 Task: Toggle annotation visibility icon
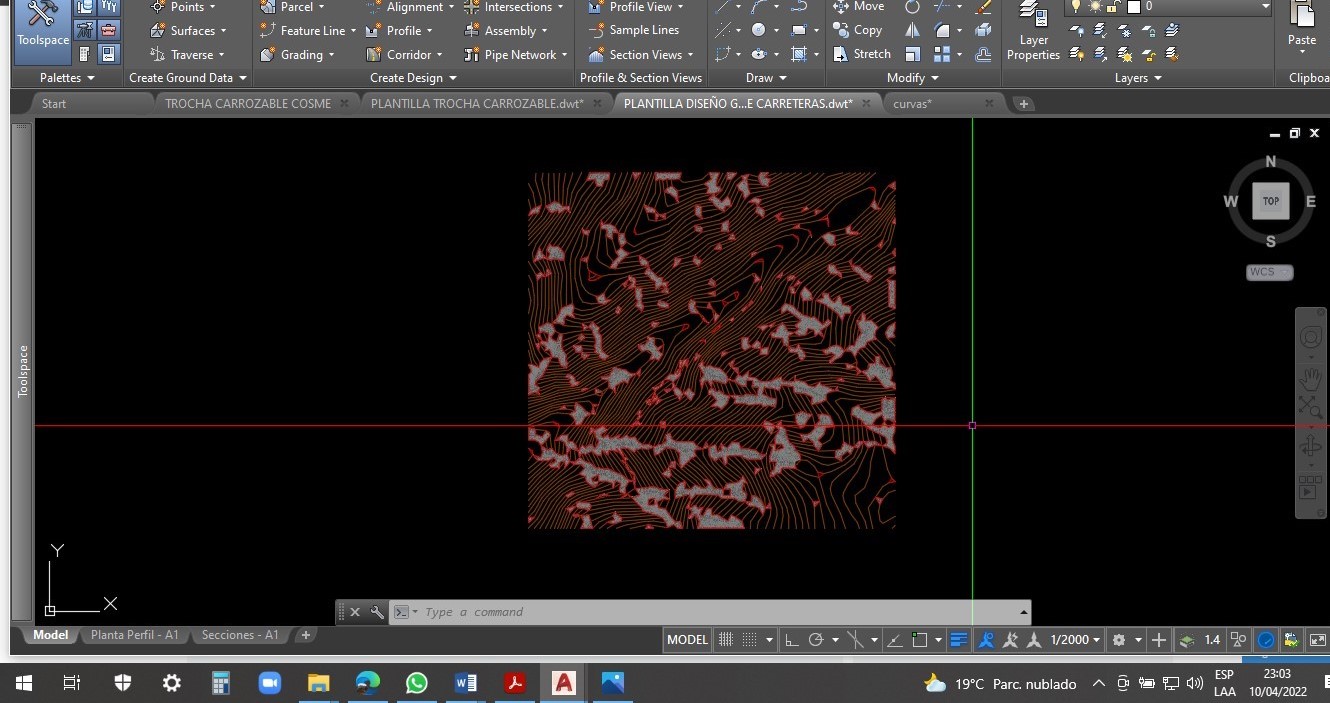tap(986, 640)
